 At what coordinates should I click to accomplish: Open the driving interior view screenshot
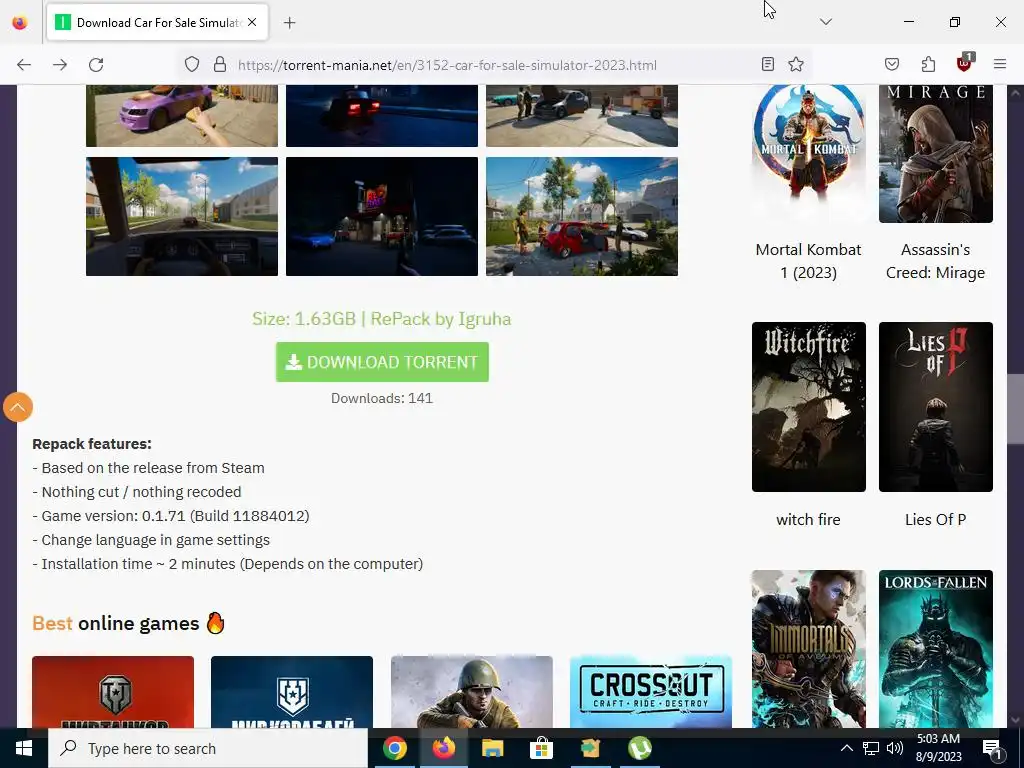coord(182,216)
